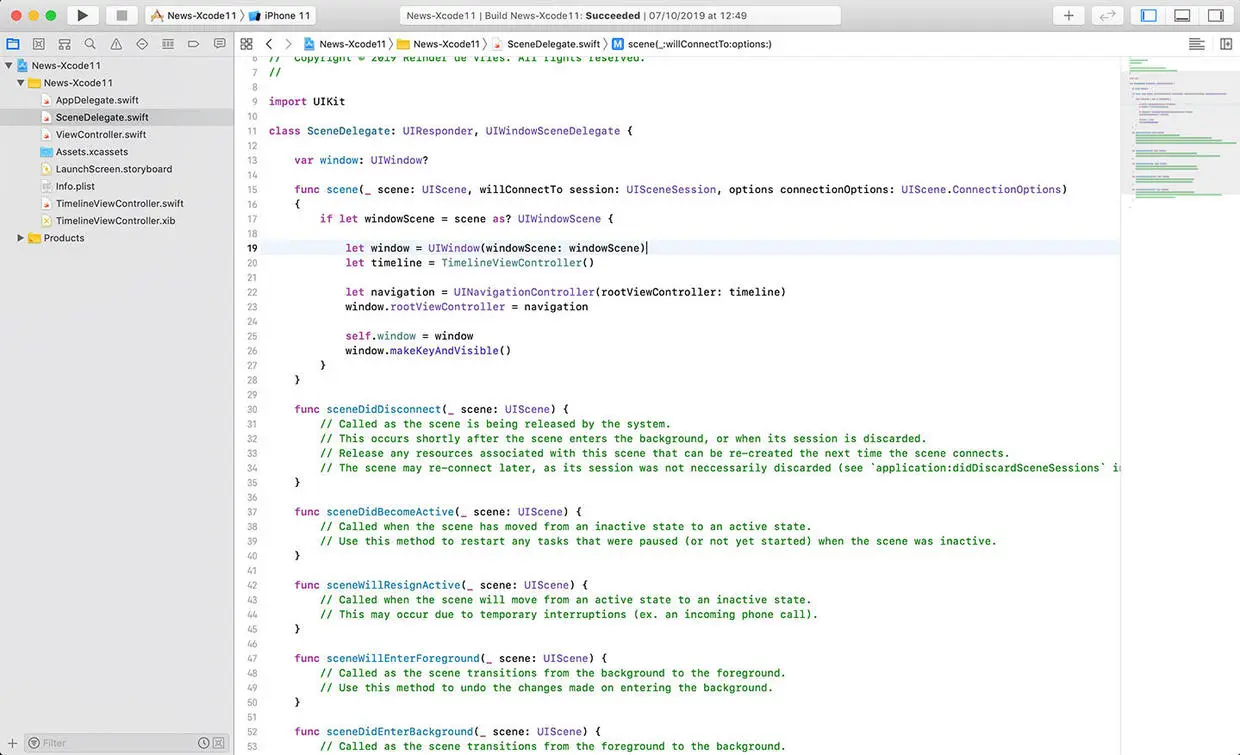Open the Library with the plus button
Image resolution: width=1240 pixels, height=755 pixels.
pyautogui.click(x=1068, y=16)
